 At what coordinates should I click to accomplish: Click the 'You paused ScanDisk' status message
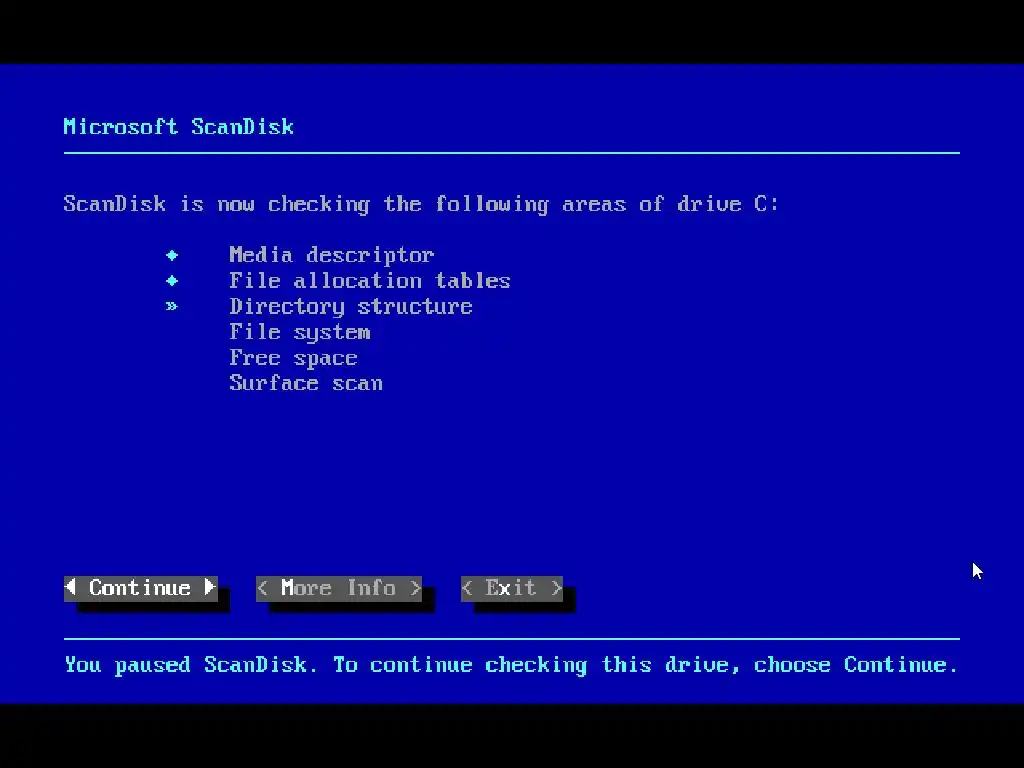pyautogui.click(x=511, y=665)
